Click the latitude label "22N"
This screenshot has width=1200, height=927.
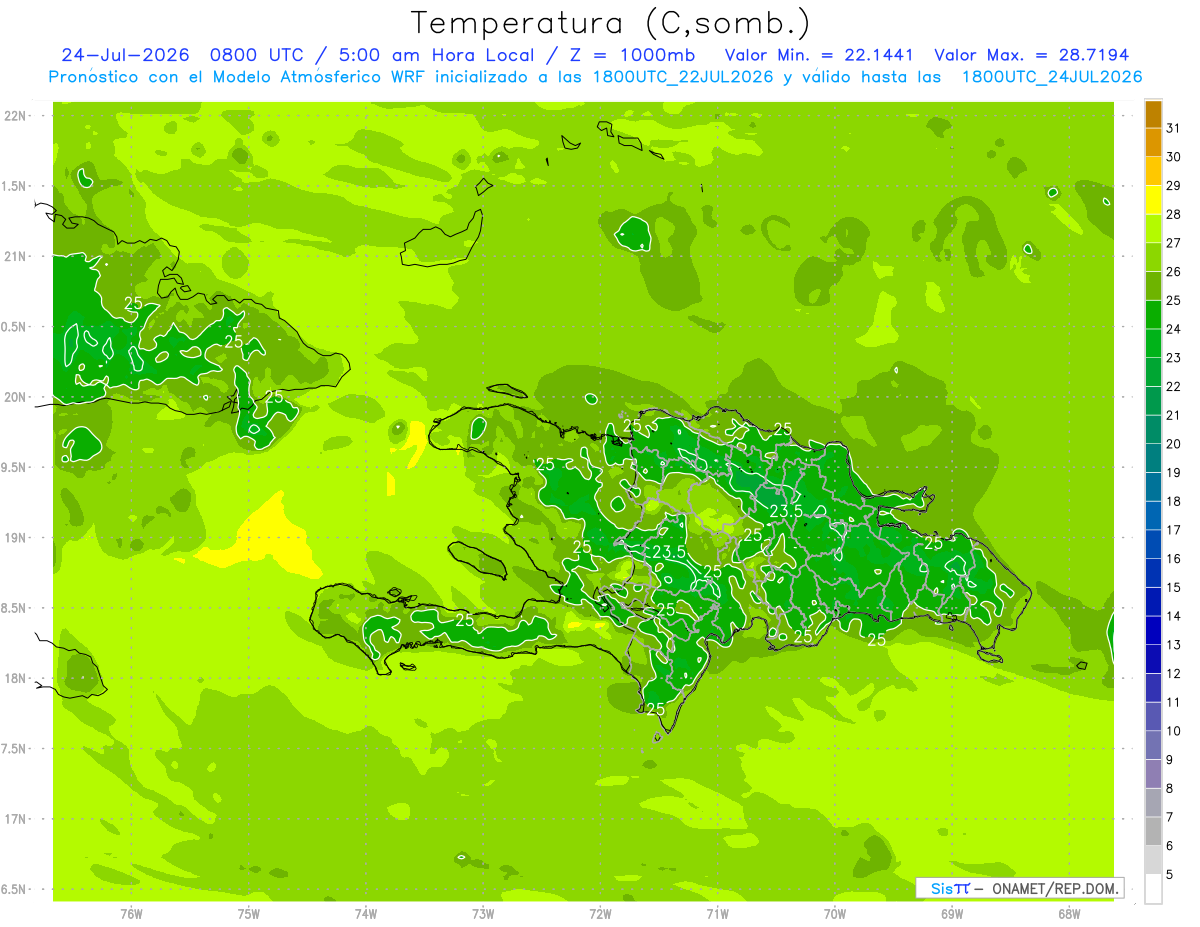pos(16,116)
